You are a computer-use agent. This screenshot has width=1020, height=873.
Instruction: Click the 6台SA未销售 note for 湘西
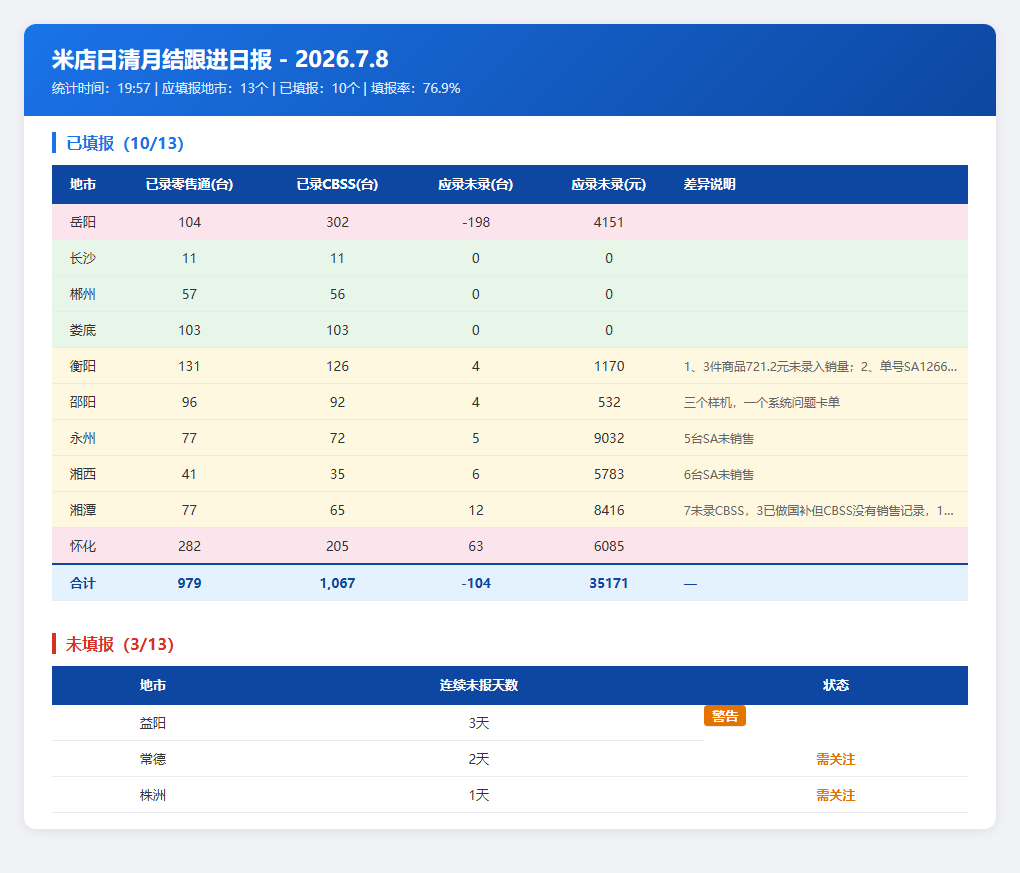click(x=719, y=475)
